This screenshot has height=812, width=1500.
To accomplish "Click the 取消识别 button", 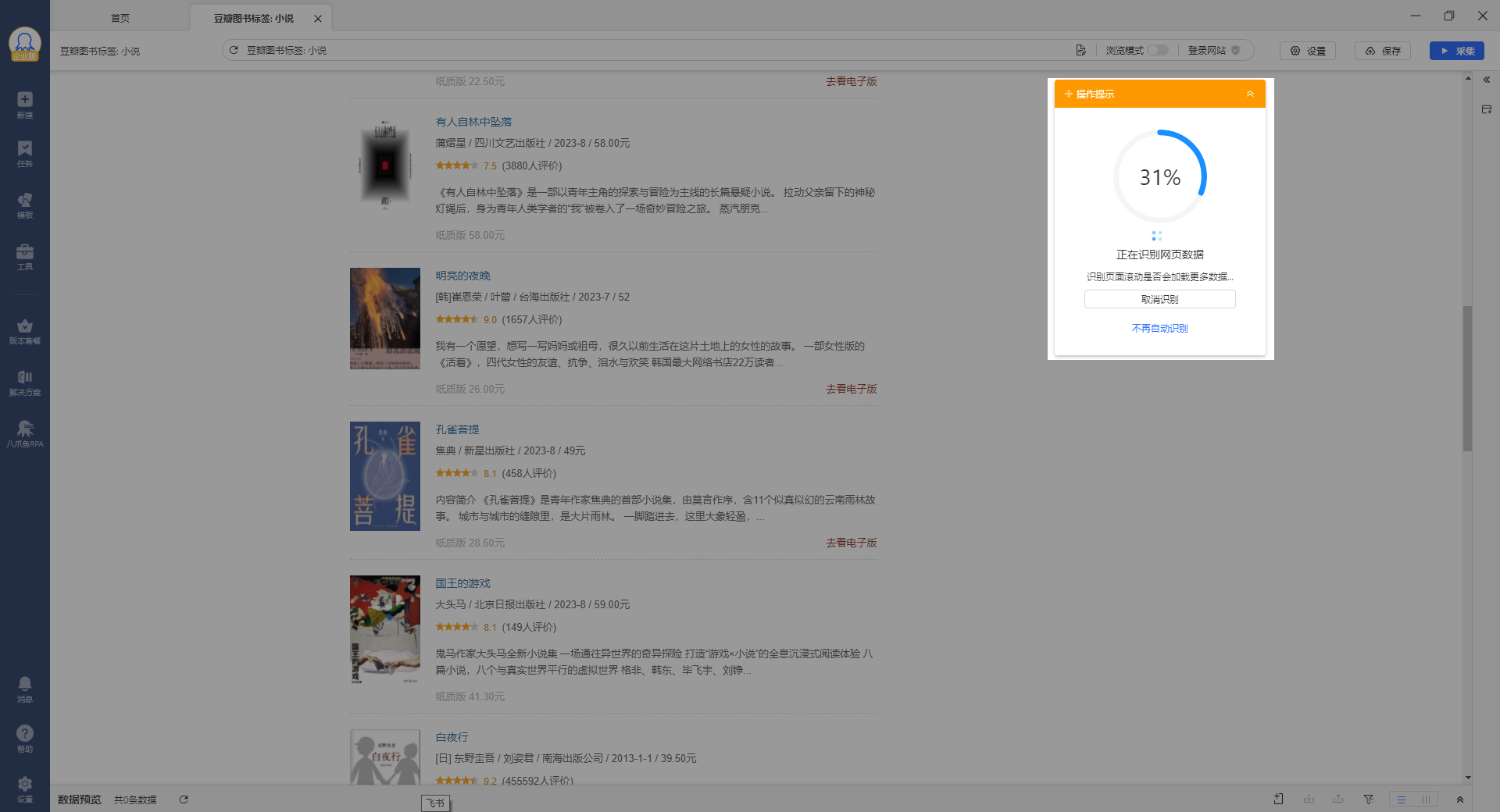I will click(x=1160, y=299).
